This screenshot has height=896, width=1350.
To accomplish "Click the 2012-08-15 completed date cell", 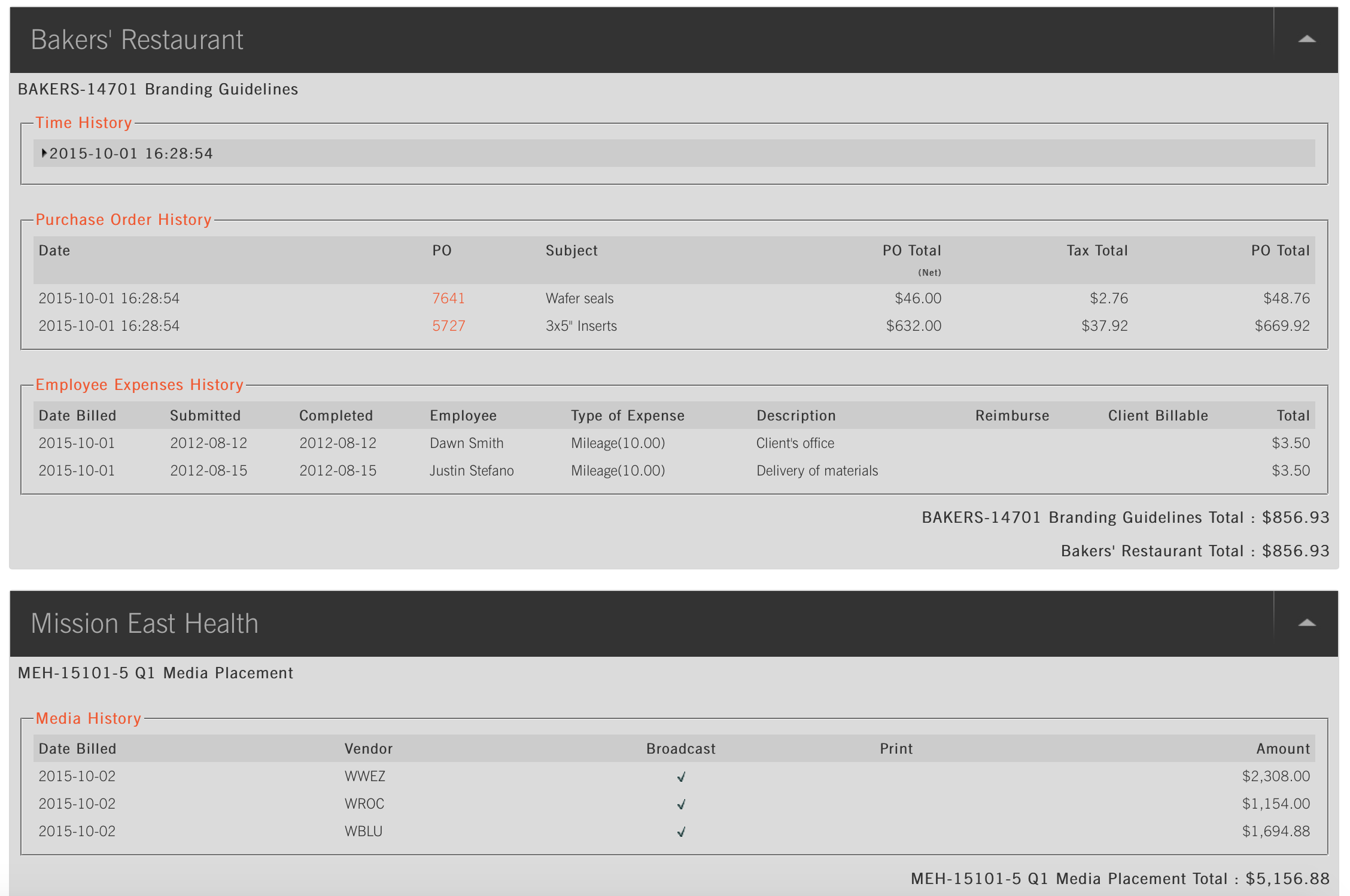I will click(x=338, y=471).
